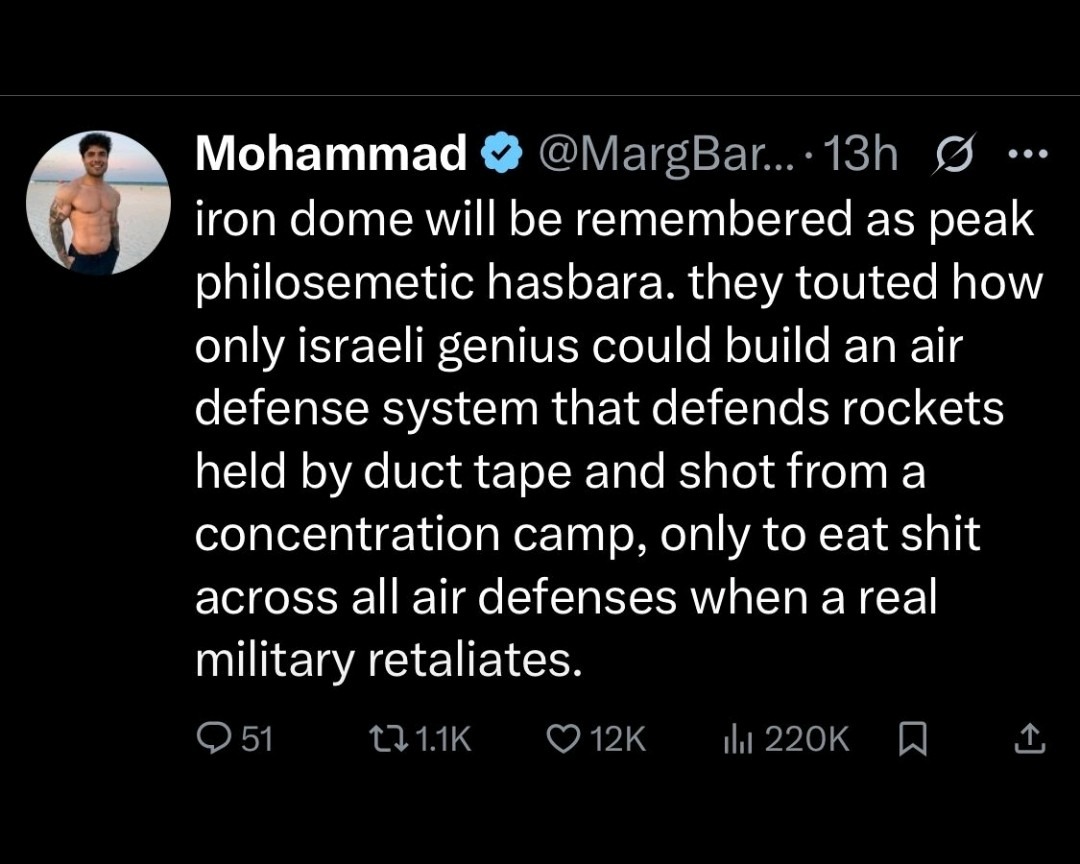Click the 12K likes count
Image resolution: width=1080 pixels, height=864 pixels.
coord(619,739)
